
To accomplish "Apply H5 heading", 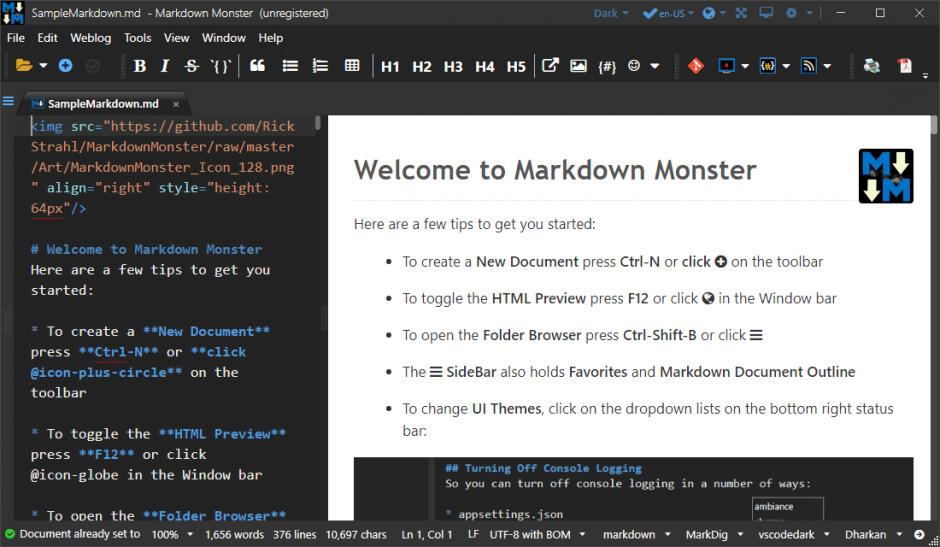I will coord(516,67).
